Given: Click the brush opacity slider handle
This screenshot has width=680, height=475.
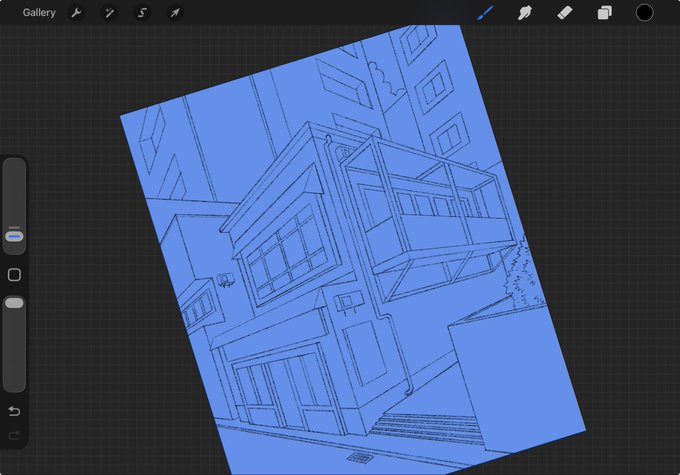Looking at the screenshot, I should (14, 303).
